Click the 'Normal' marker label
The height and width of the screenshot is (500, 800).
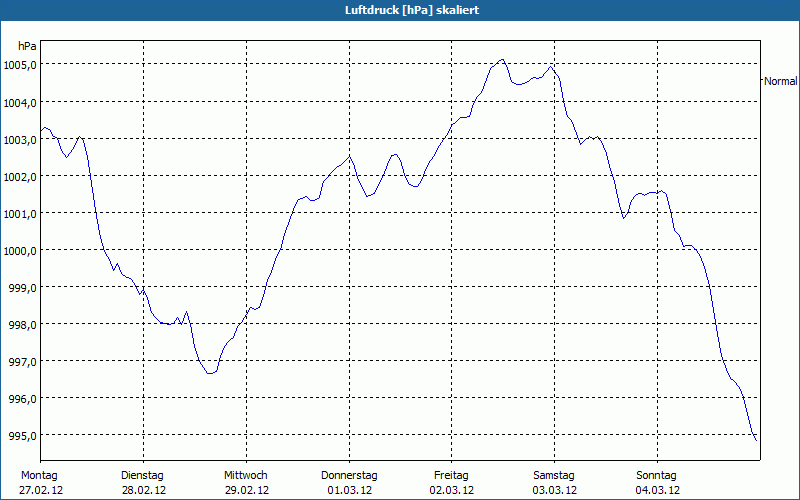click(781, 81)
